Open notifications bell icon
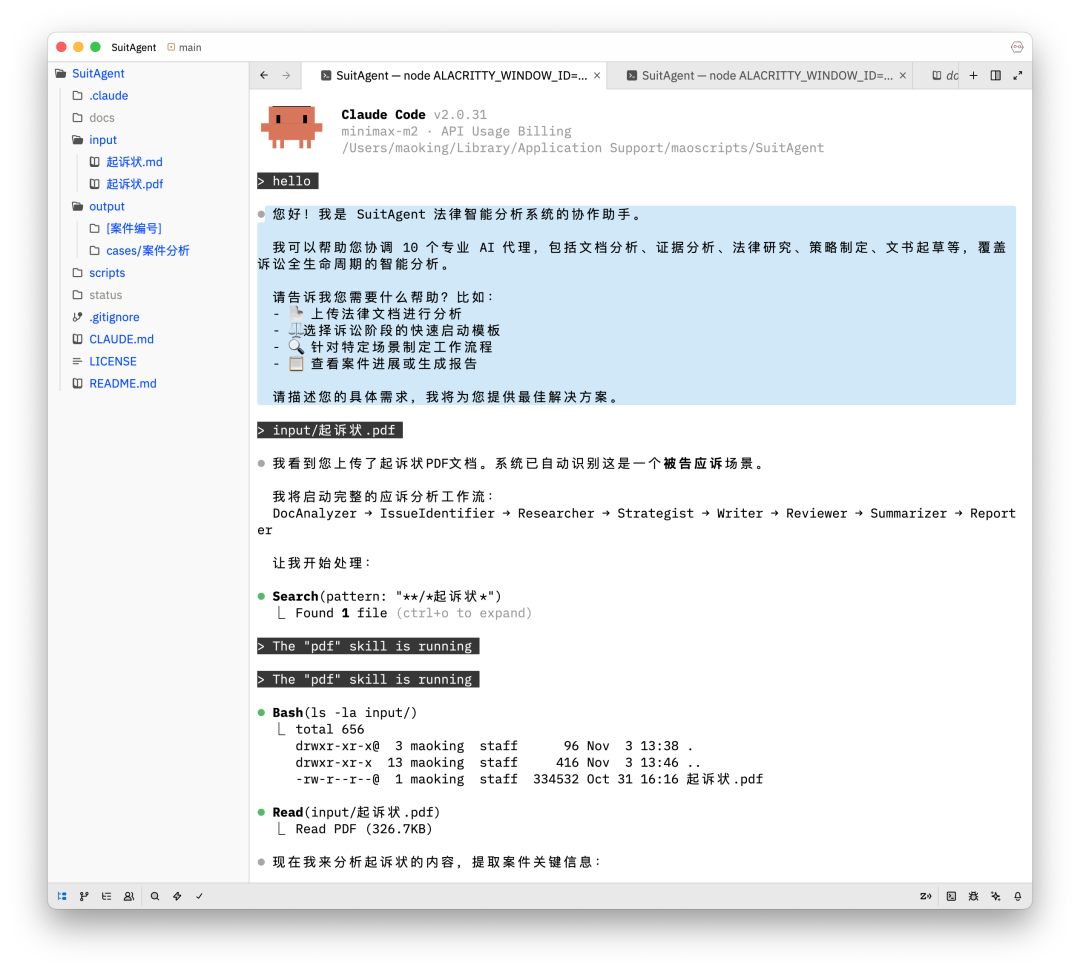This screenshot has height=972, width=1080. coord(1017,896)
